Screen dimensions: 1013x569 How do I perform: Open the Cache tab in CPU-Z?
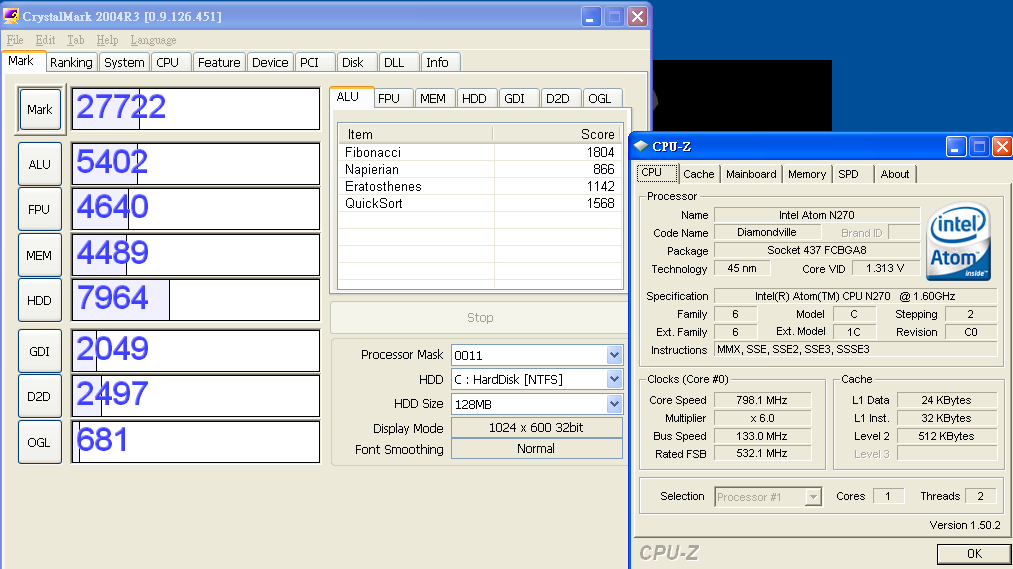pos(698,174)
